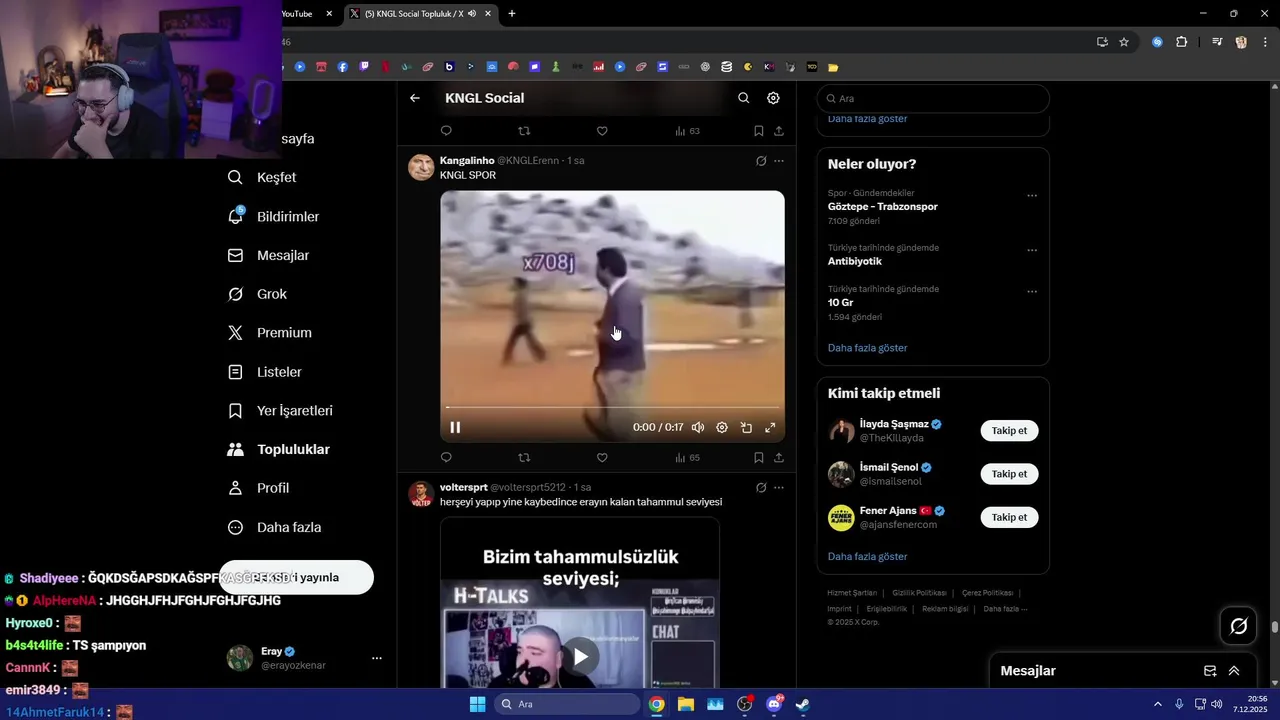The width and height of the screenshot is (1280, 720).
Task: Go back using the arrow beside KNGL Social
Action: click(415, 98)
